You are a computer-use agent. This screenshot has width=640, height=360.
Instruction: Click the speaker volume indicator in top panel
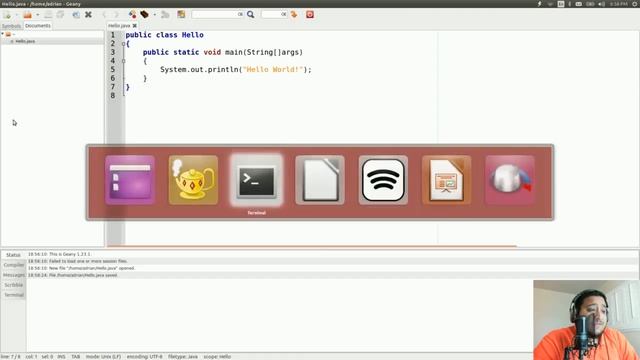click(x=602, y=4)
